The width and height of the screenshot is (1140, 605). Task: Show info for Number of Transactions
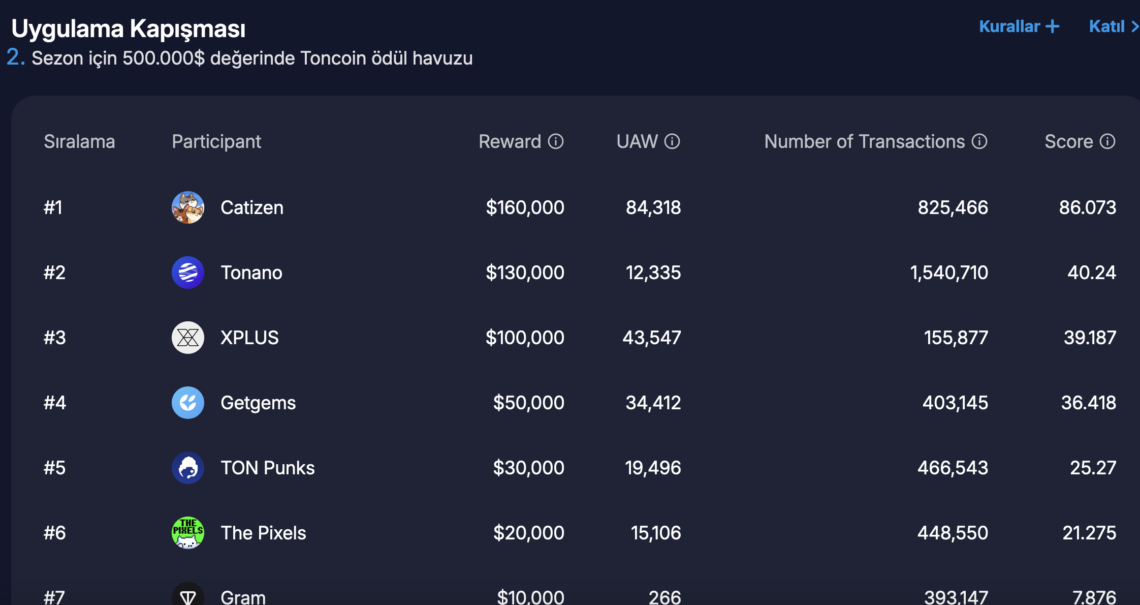point(980,142)
